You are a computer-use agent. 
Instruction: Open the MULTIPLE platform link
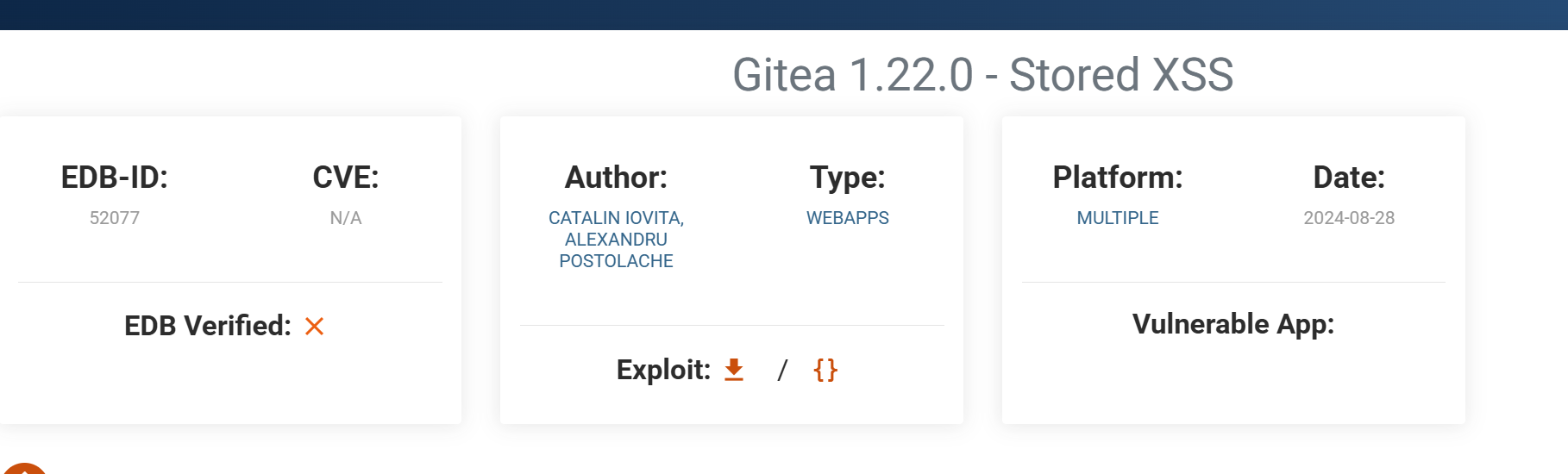coord(1117,218)
